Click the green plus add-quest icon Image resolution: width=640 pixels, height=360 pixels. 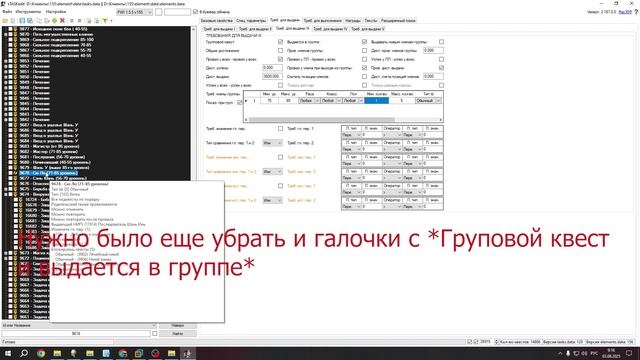click(x=54, y=20)
